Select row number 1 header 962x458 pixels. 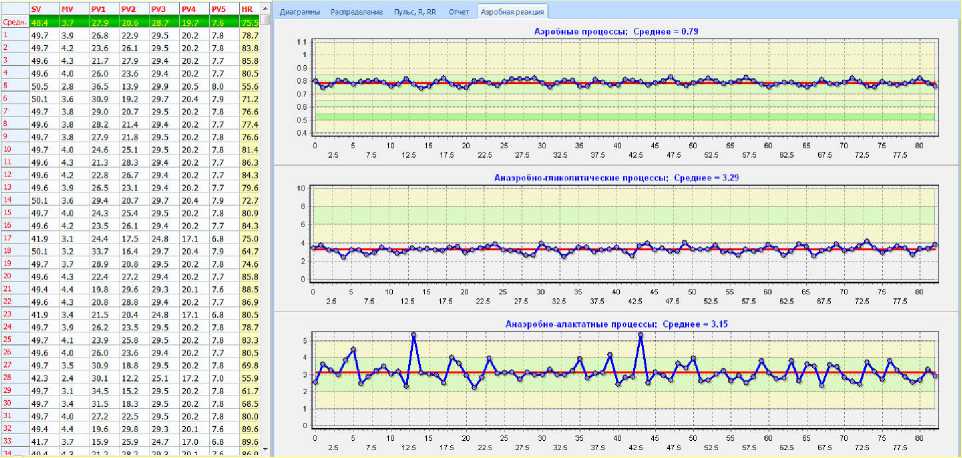point(14,36)
